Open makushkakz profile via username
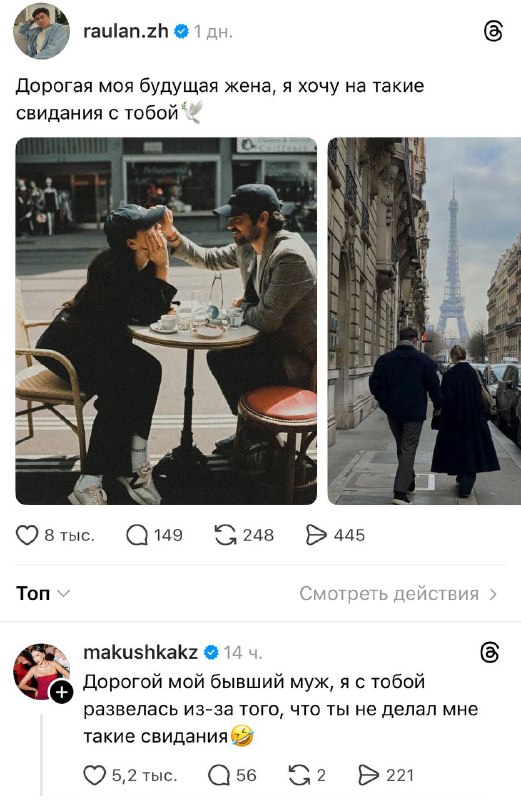The height and width of the screenshot is (800, 521). tap(140, 652)
